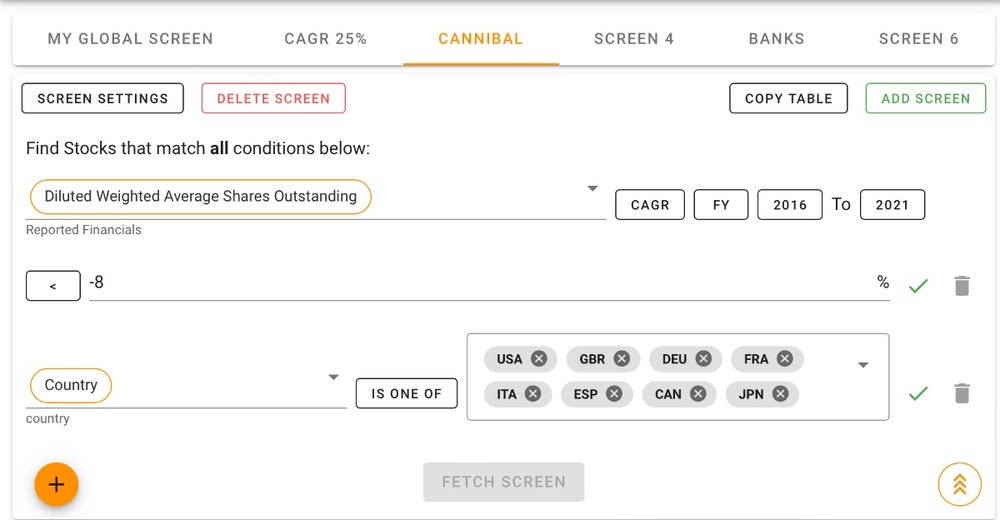Click the COPY TABLE button
Image resolution: width=1000 pixels, height=520 pixels.
pyautogui.click(x=788, y=98)
